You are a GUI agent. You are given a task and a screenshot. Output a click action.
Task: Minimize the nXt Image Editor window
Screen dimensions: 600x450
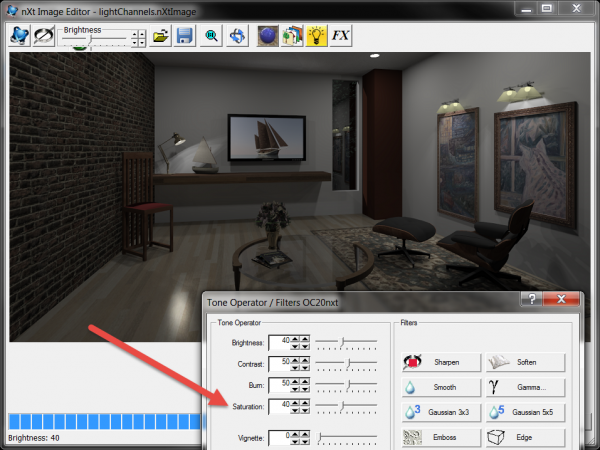pos(526,8)
